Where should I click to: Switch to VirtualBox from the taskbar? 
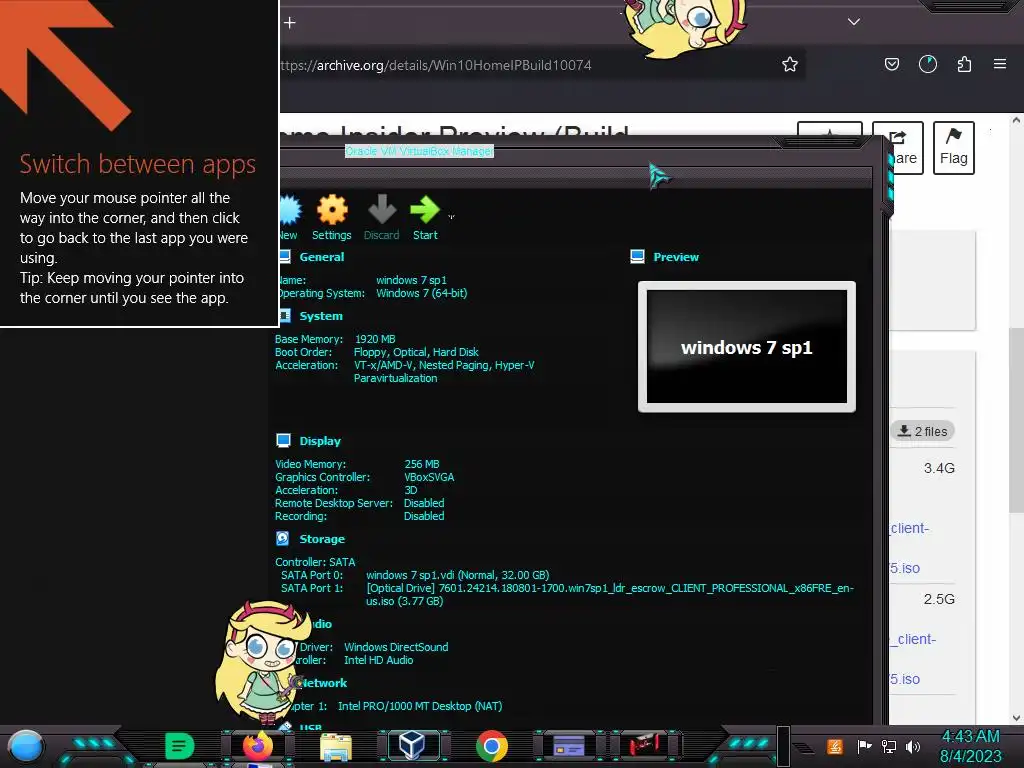click(413, 745)
